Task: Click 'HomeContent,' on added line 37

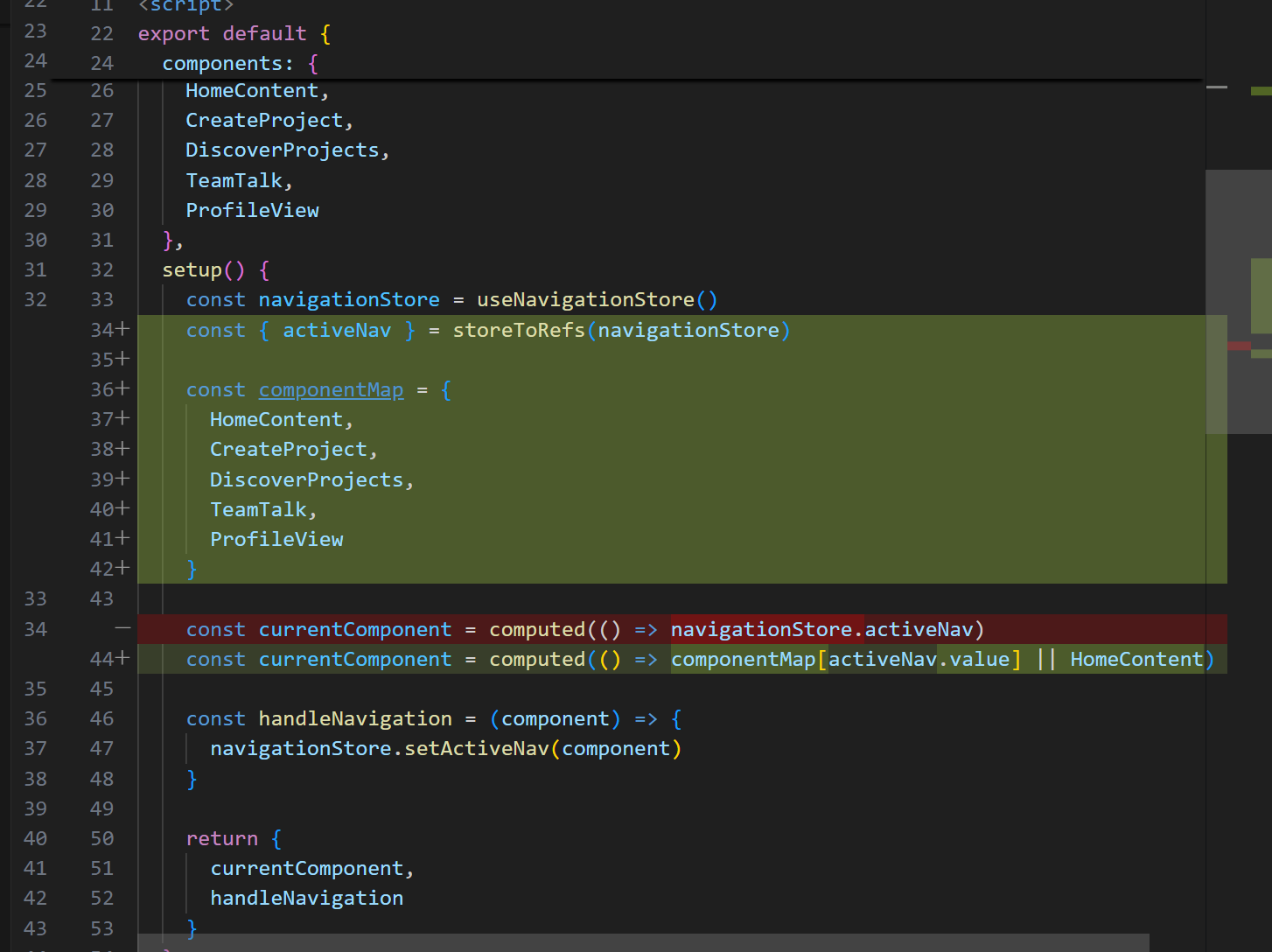Action: pyautogui.click(x=282, y=420)
